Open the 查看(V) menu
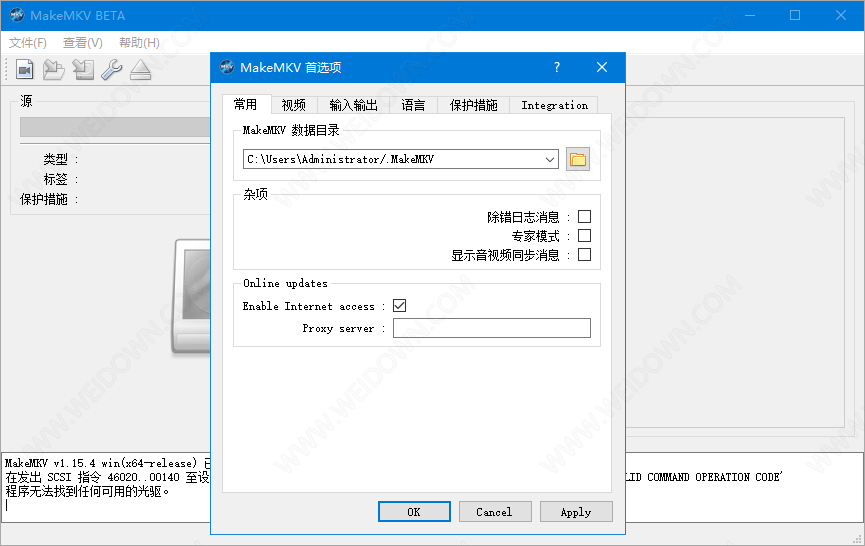Screen dimensions: 865x546 (x=83, y=42)
